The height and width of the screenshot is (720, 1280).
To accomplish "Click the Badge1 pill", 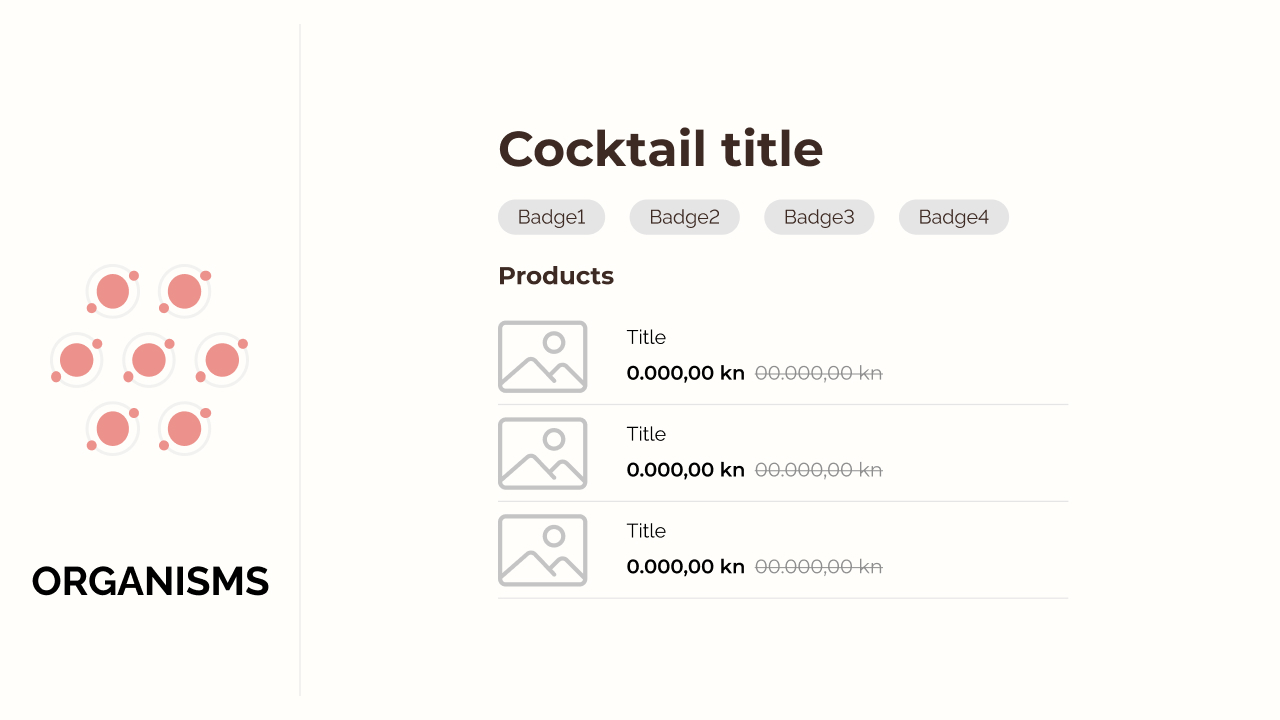I will click(x=551, y=217).
